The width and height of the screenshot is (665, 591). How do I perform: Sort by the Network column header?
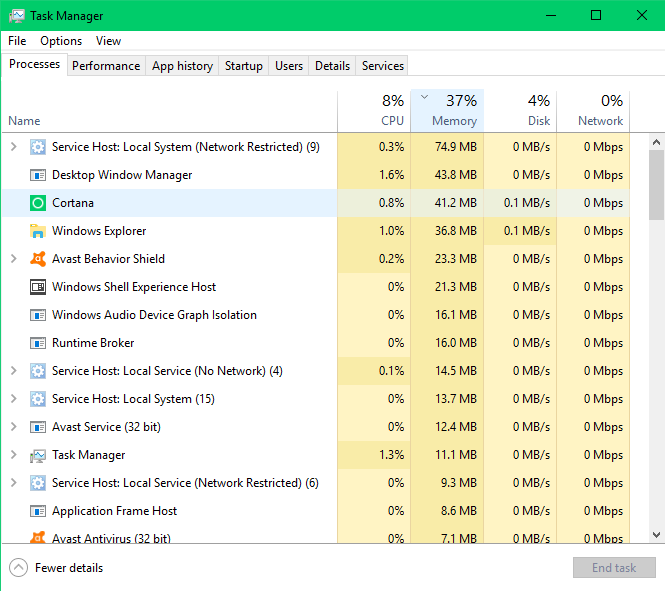coord(593,111)
